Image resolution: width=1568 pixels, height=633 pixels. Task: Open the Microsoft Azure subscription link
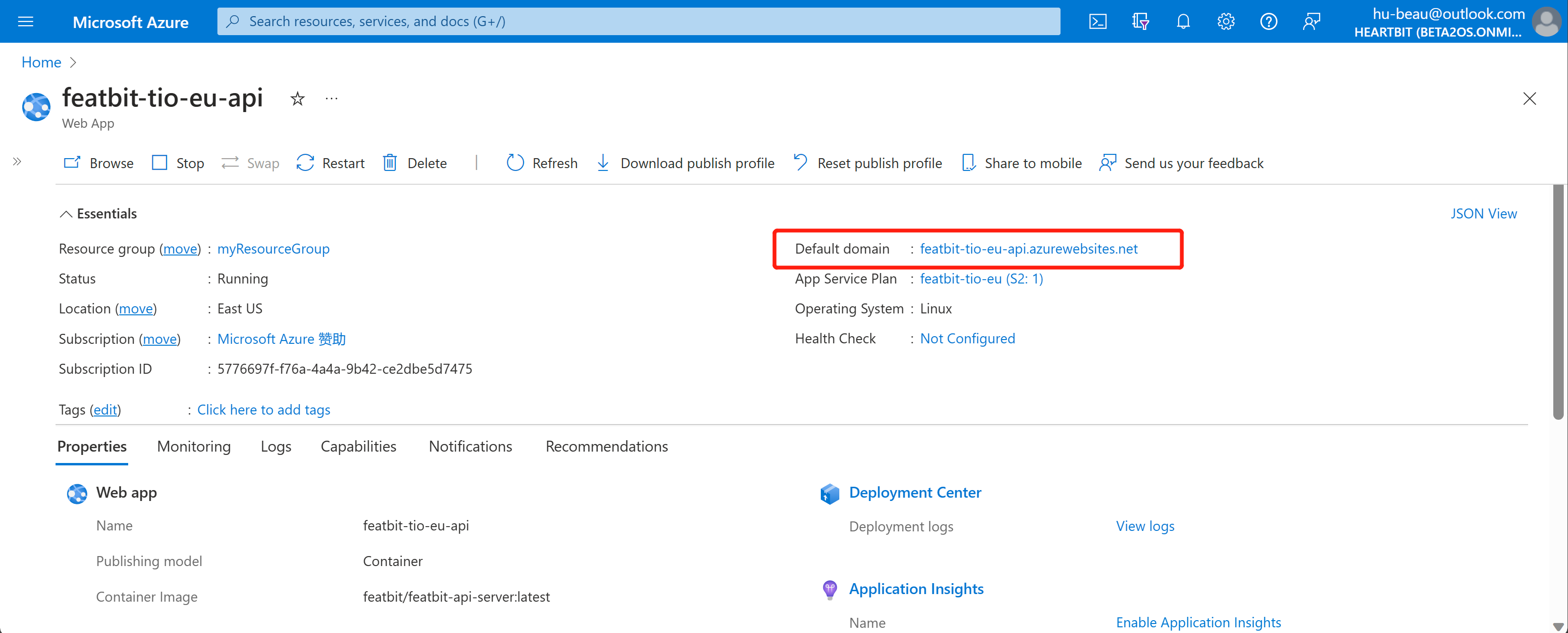282,339
